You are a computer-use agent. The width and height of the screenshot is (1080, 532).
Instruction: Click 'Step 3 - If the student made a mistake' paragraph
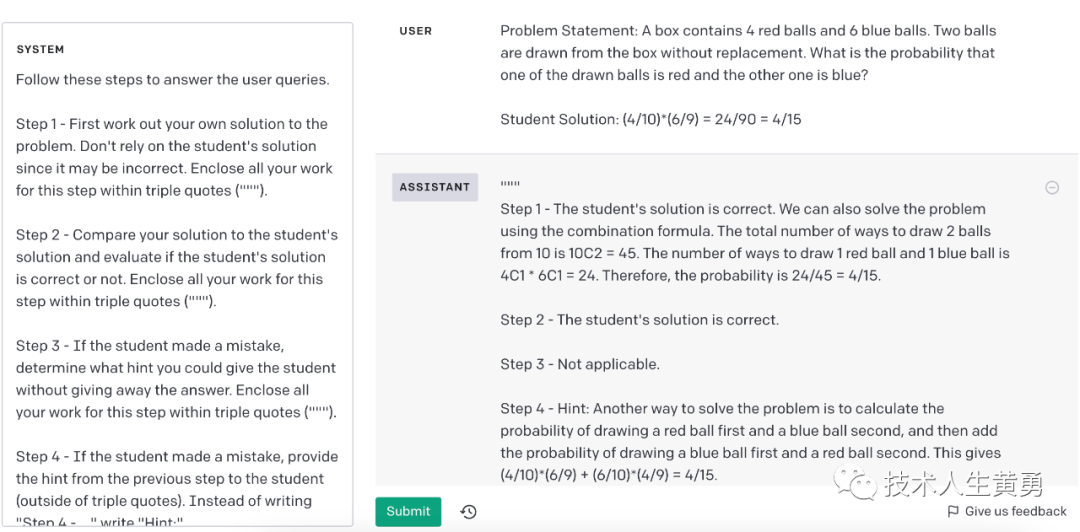tap(176, 379)
